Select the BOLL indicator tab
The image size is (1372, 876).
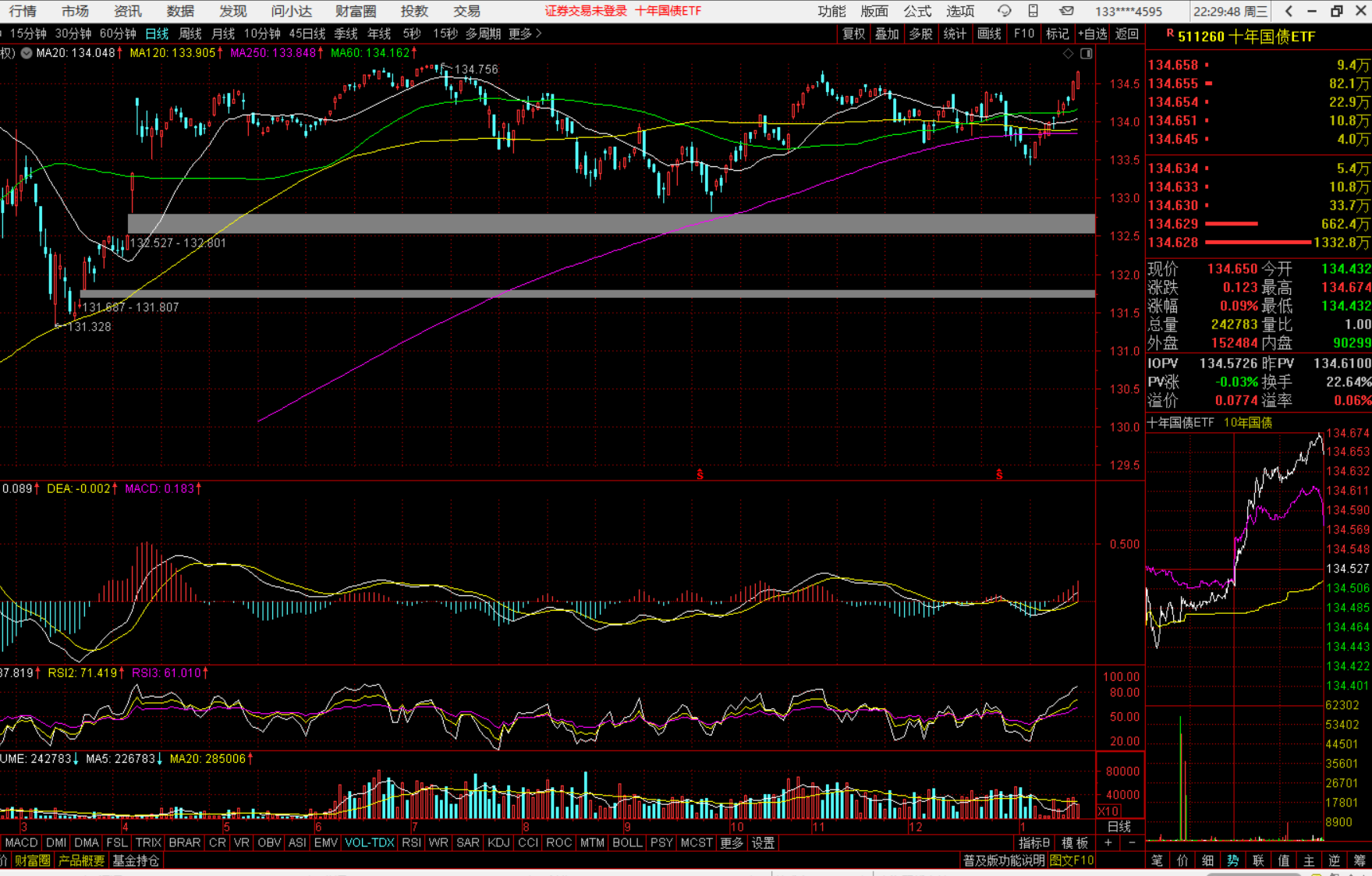click(x=627, y=842)
